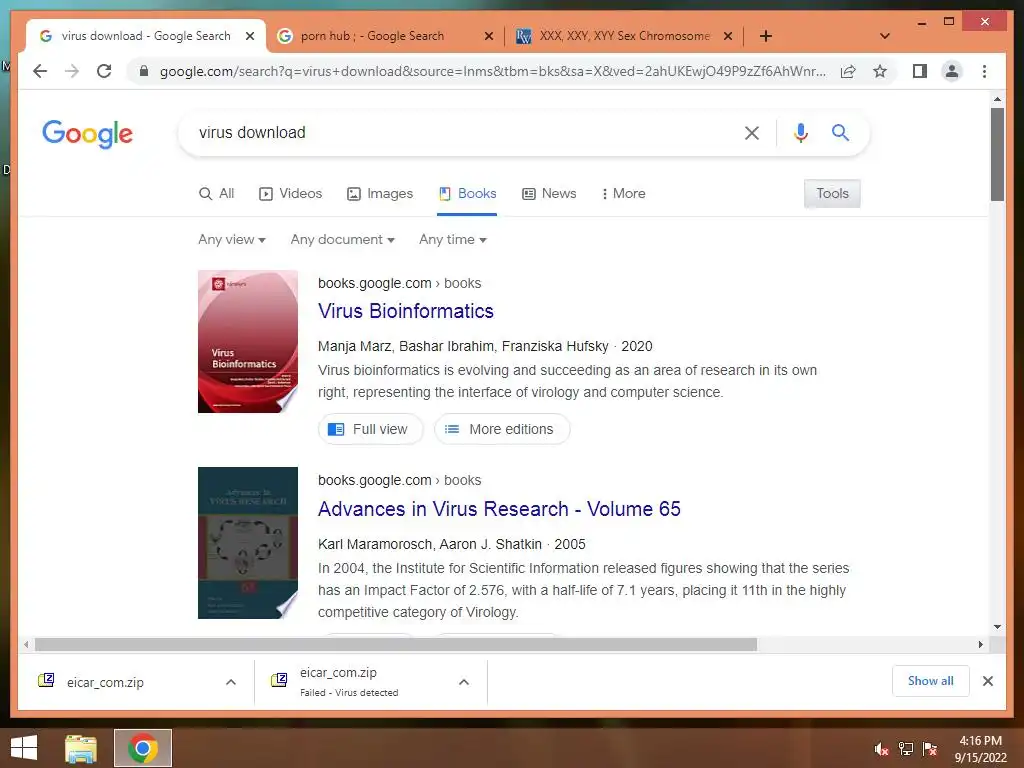The height and width of the screenshot is (768, 1024).
Task: Click the Virus Bioinformatics cover thumbnail
Action: tap(248, 342)
